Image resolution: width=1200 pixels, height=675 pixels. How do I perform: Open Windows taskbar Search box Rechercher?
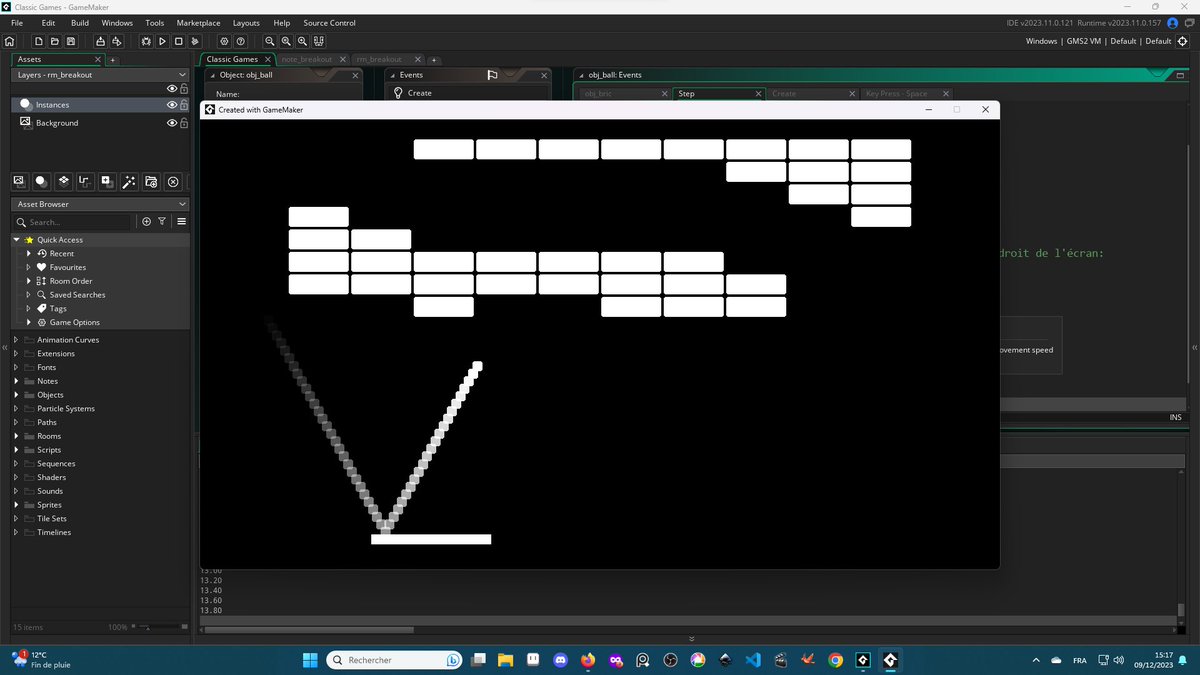tap(395, 660)
